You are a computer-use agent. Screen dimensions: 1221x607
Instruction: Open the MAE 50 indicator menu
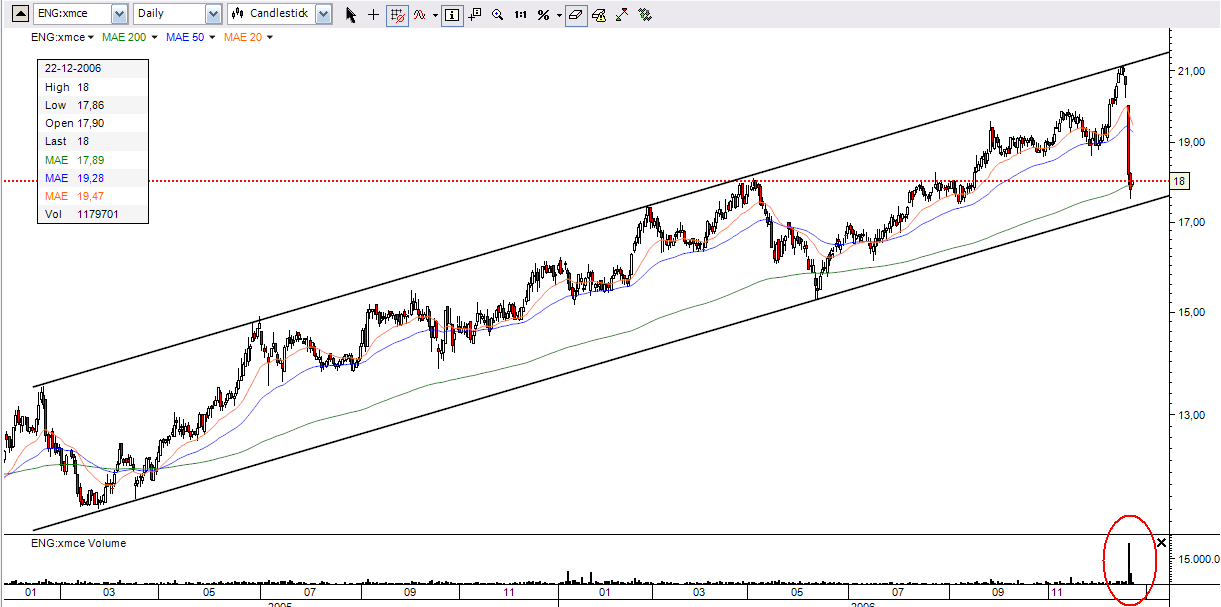coord(190,38)
